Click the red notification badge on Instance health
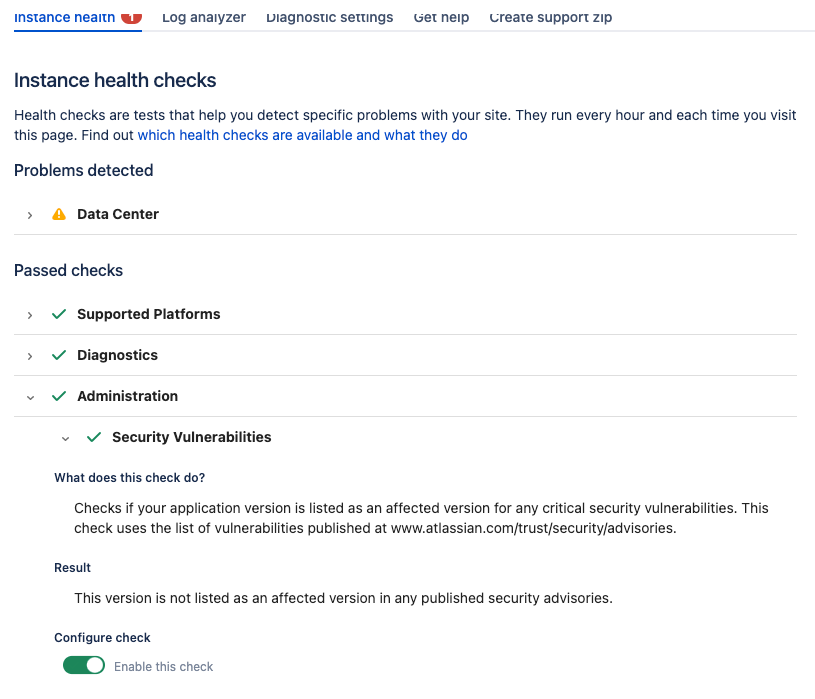815x699 pixels. pyautogui.click(x=132, y=17)
